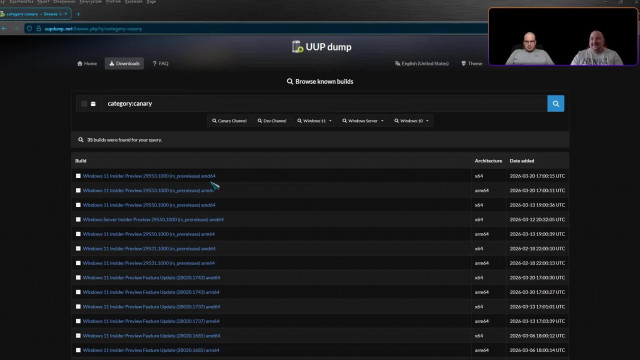Open Feature Update (28020.1737) arm64 link
This screenshot has height=360, width=640.
click(151, 321)
